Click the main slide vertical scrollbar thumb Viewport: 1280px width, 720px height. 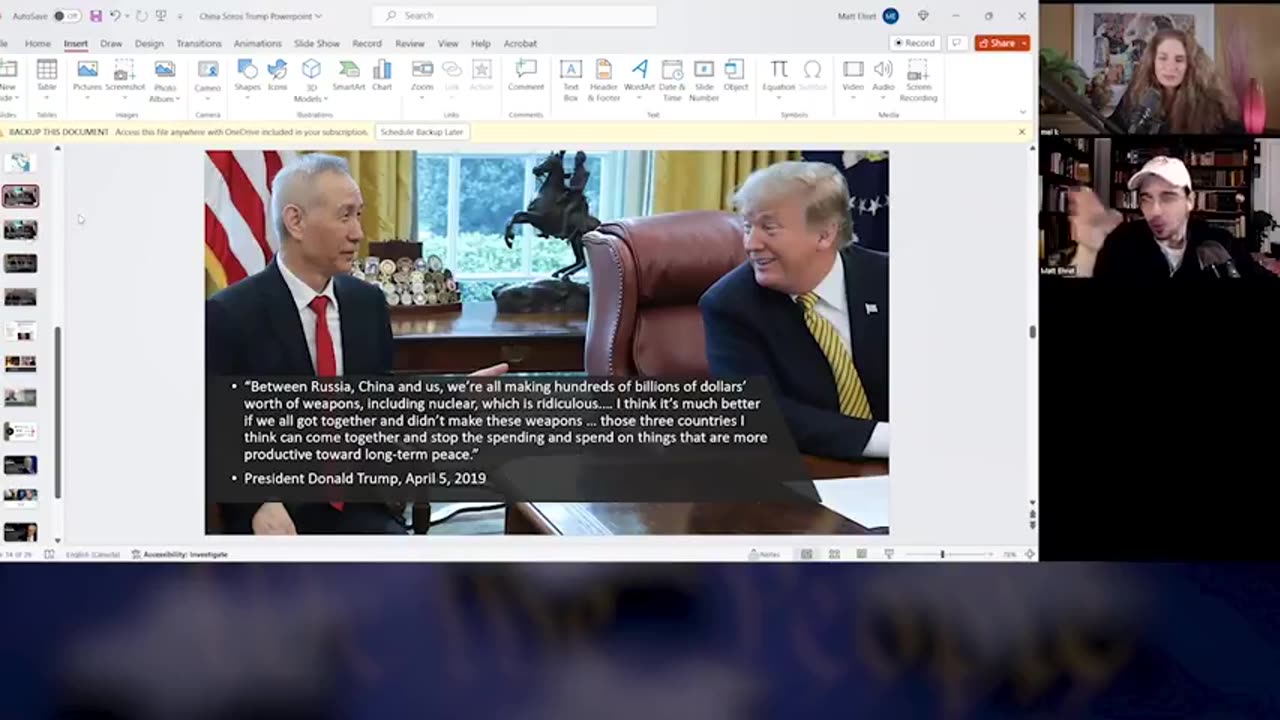pos(1032,332)
